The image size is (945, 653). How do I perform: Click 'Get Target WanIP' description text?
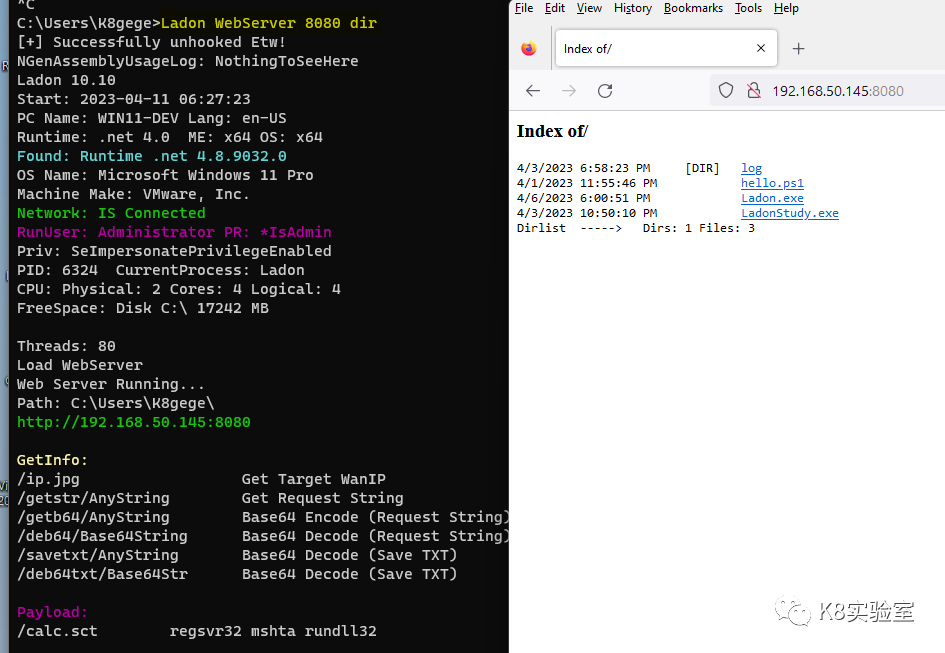313,479
